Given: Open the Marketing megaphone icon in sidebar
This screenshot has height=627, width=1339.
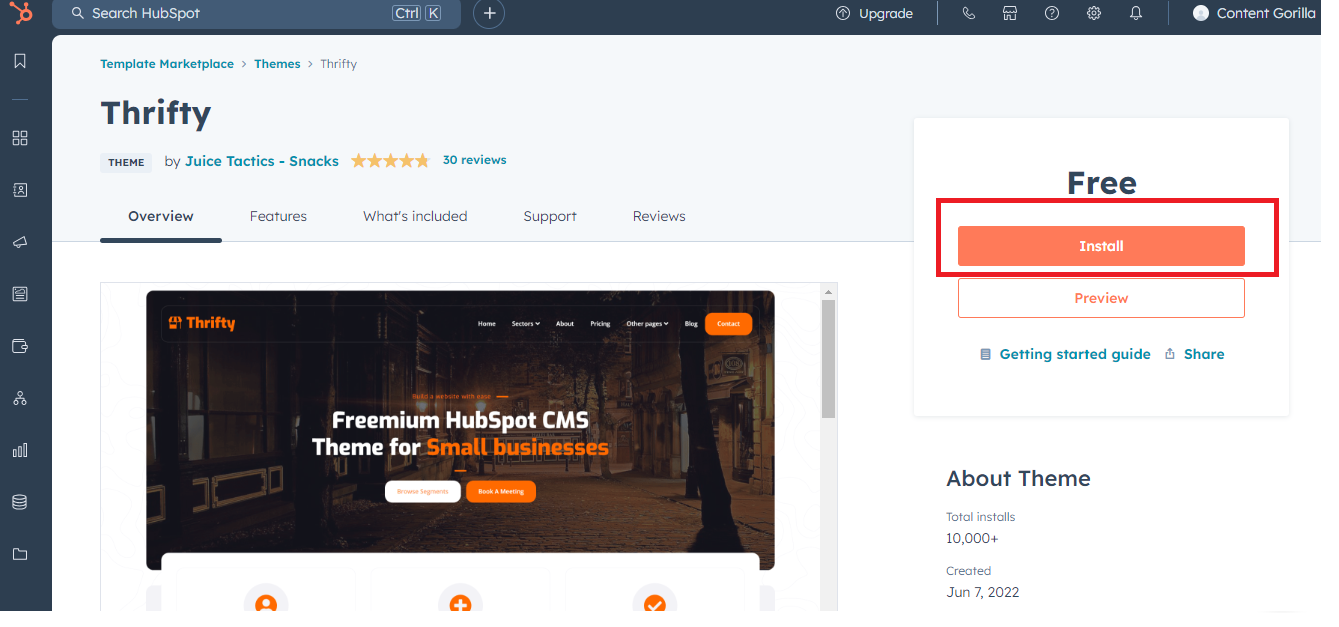Looking at the screenshot, I should click(20, 242).
